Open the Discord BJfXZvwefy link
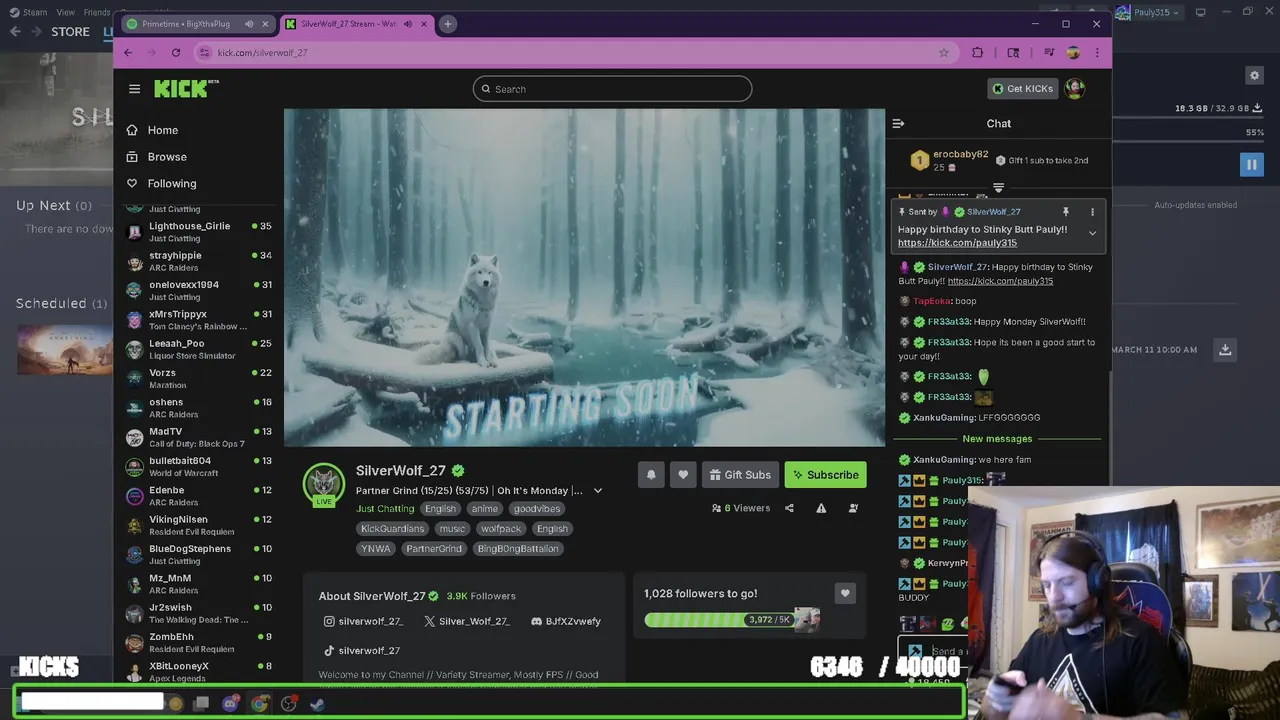1280x720 pixels. (x=566, y=622)
